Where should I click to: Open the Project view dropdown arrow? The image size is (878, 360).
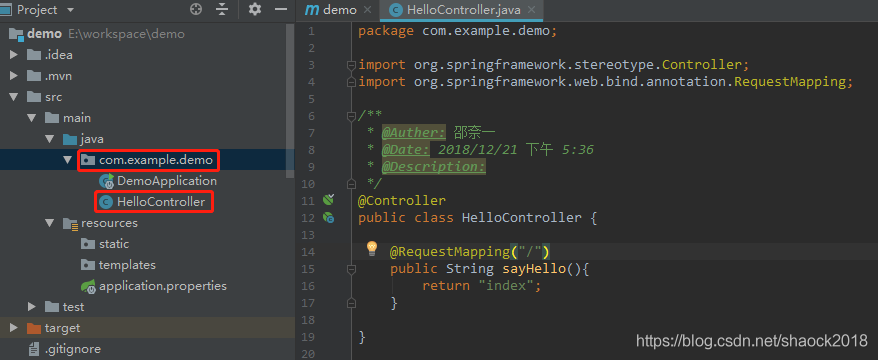pyautogui.click(x=70, y=10)
